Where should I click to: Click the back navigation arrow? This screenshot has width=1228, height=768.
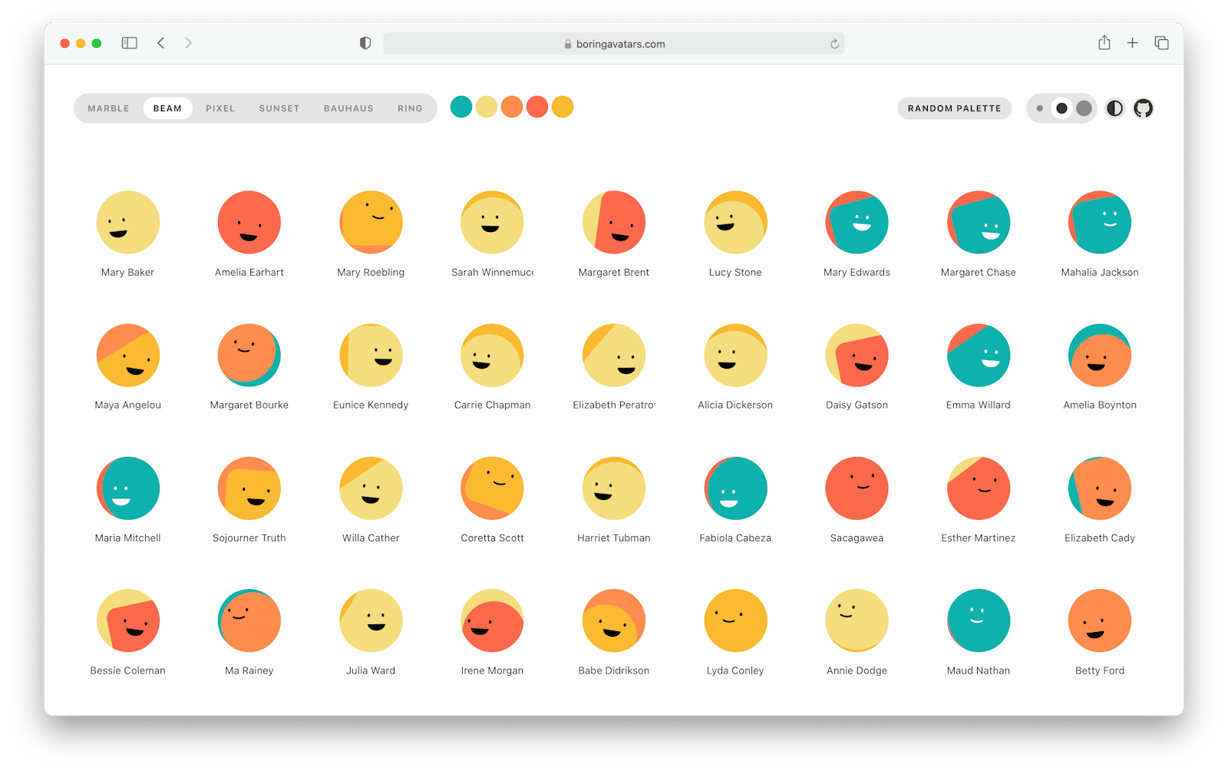point(161,43)
